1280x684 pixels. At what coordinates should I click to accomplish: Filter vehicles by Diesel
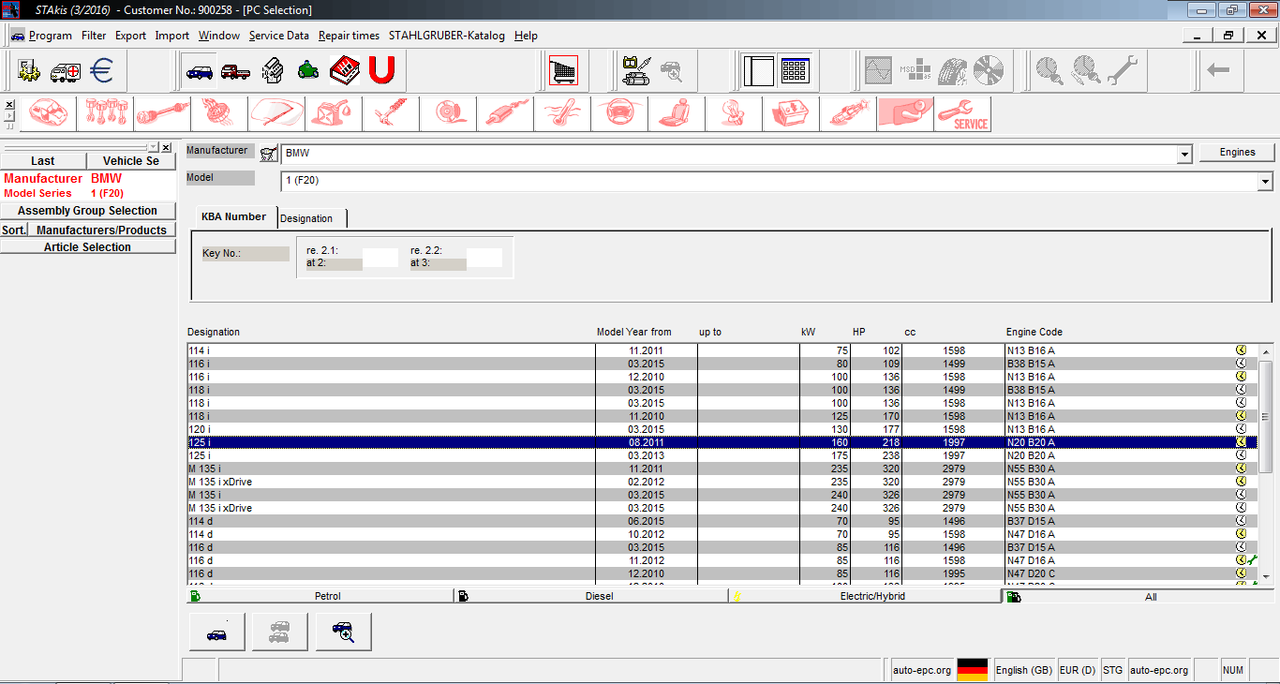[x=592, y=596]
